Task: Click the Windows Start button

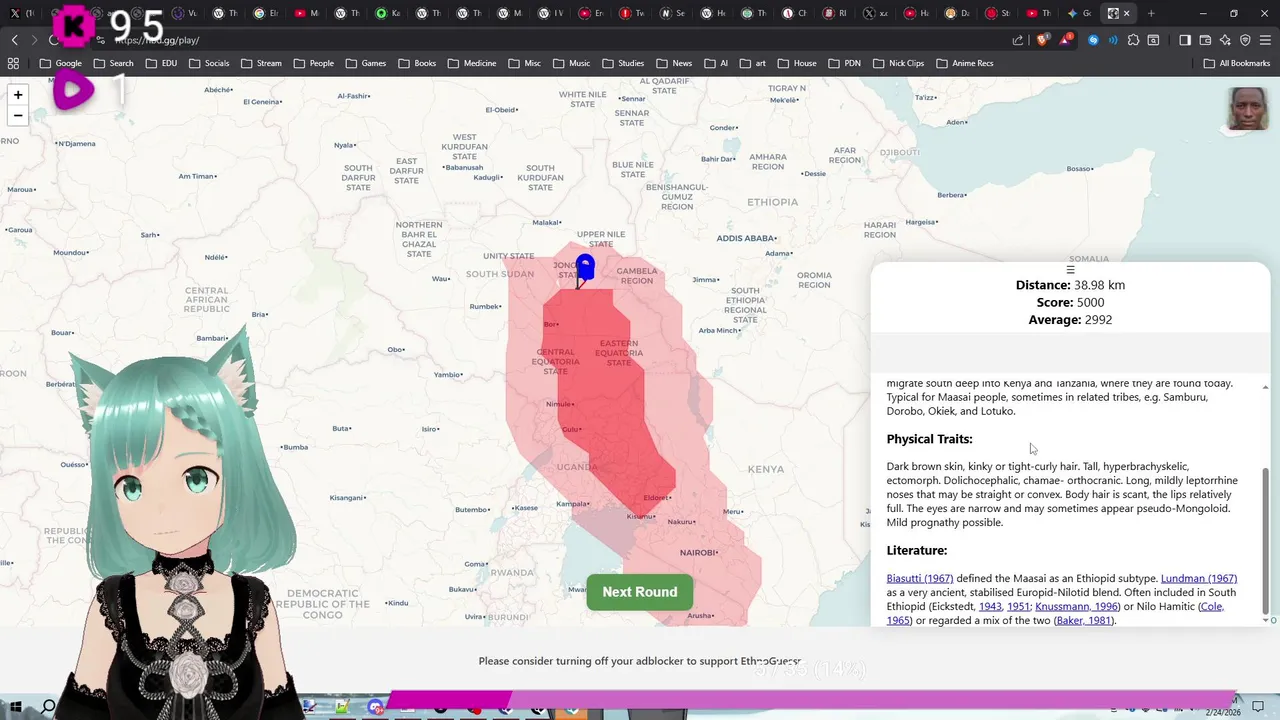Action: (15, 707)
